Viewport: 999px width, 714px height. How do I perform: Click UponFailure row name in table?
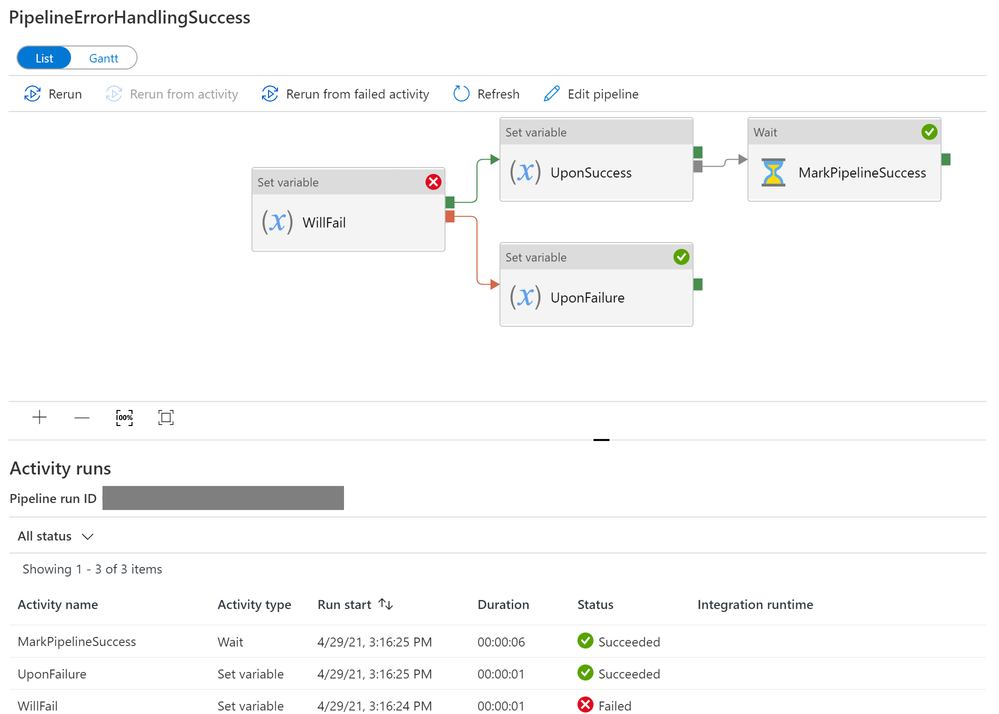(52, 674)
